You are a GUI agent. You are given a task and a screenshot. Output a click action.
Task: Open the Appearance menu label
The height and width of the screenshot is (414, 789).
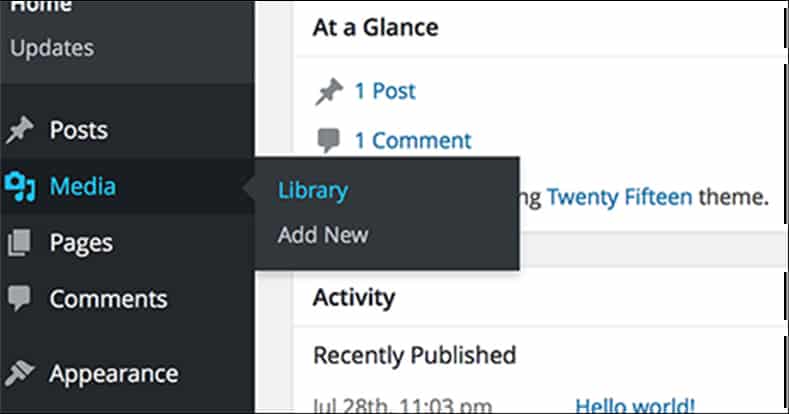(x=114, y=374)
